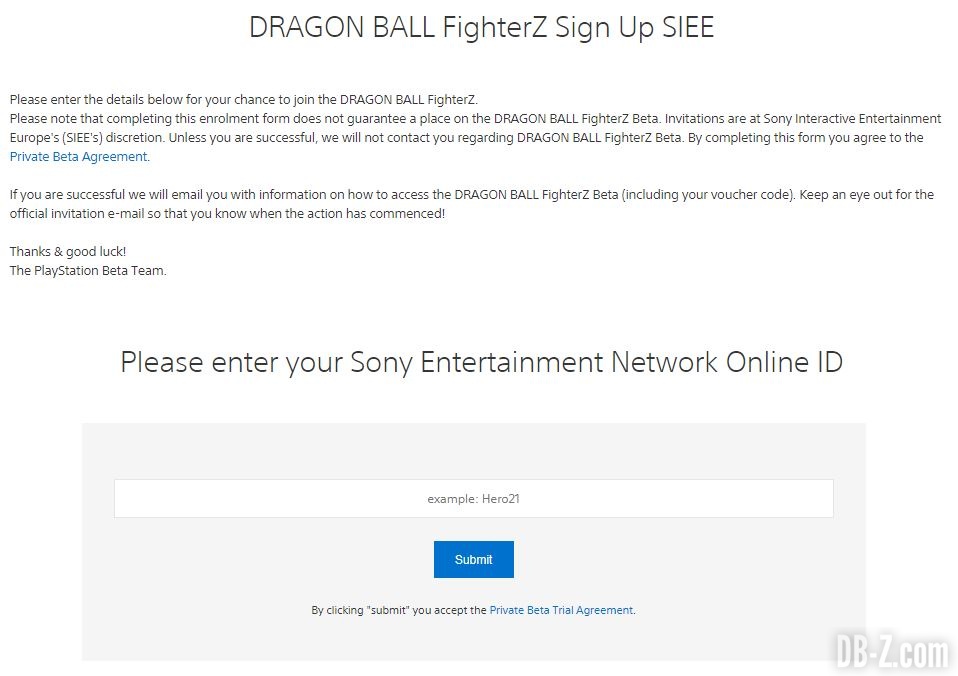Focus the Online ID field showing example: Hero21
The height and width of the screenshot is (676, 958).
[474, 499]
